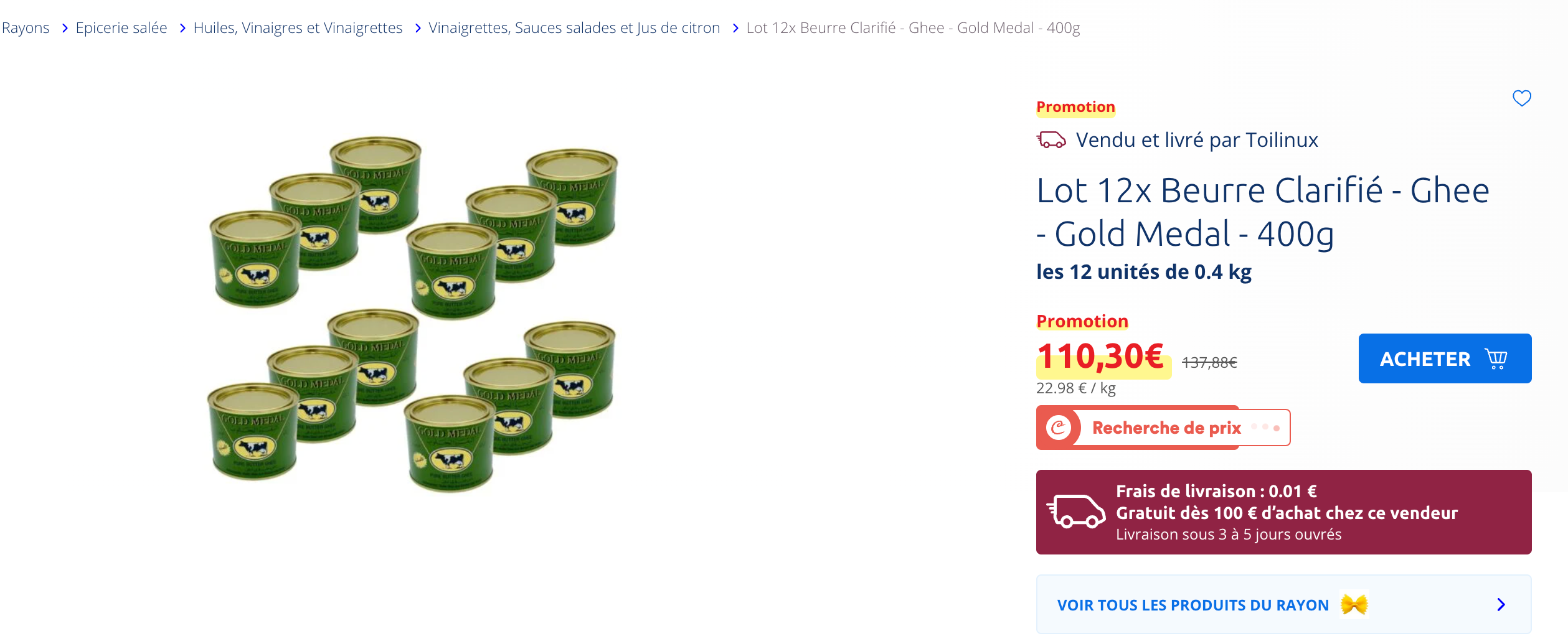Click the shopping cart icon in Acheter
The width and height of the screenshot is (1568, 636).
[x=1496, y=358]
